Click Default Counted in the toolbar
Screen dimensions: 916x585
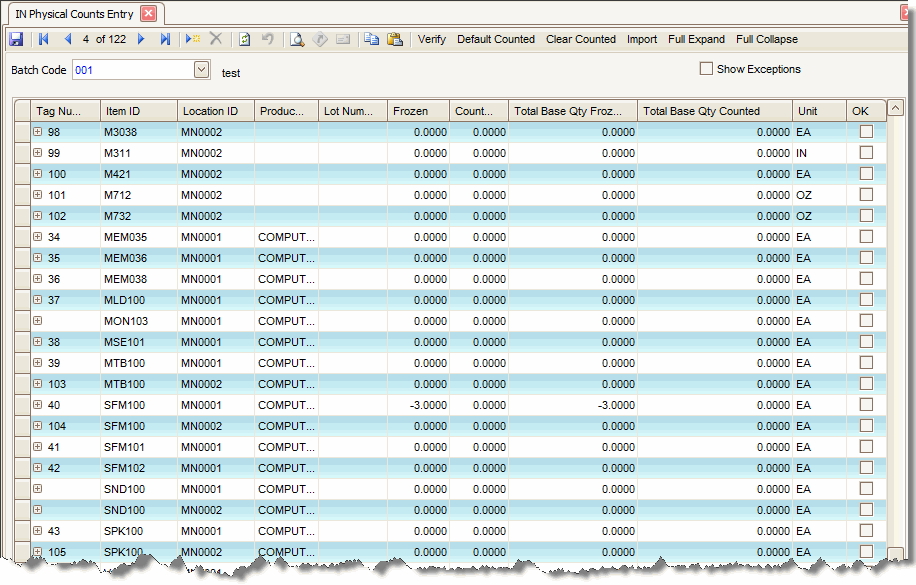tap(496, 39)
